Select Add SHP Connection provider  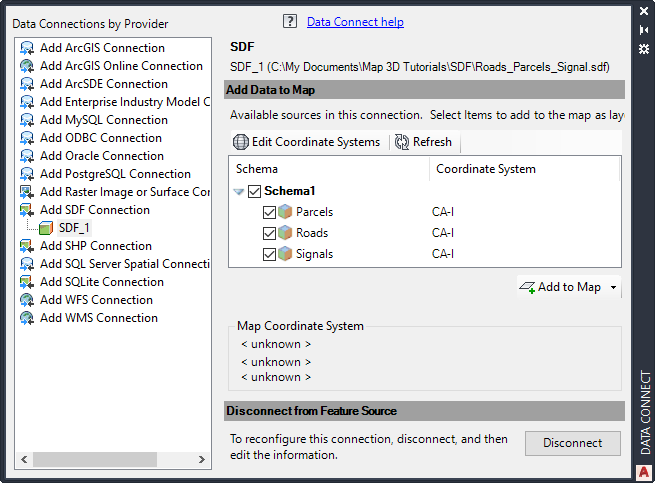[x=95, y=246]
